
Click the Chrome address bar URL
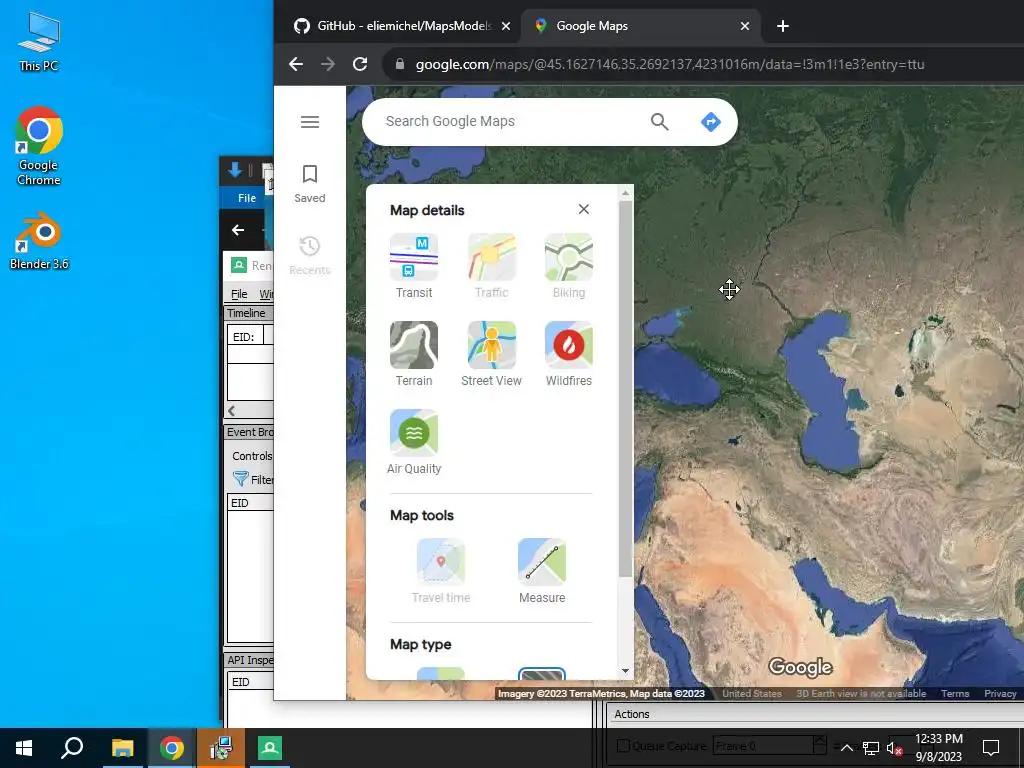pos(670,64)
